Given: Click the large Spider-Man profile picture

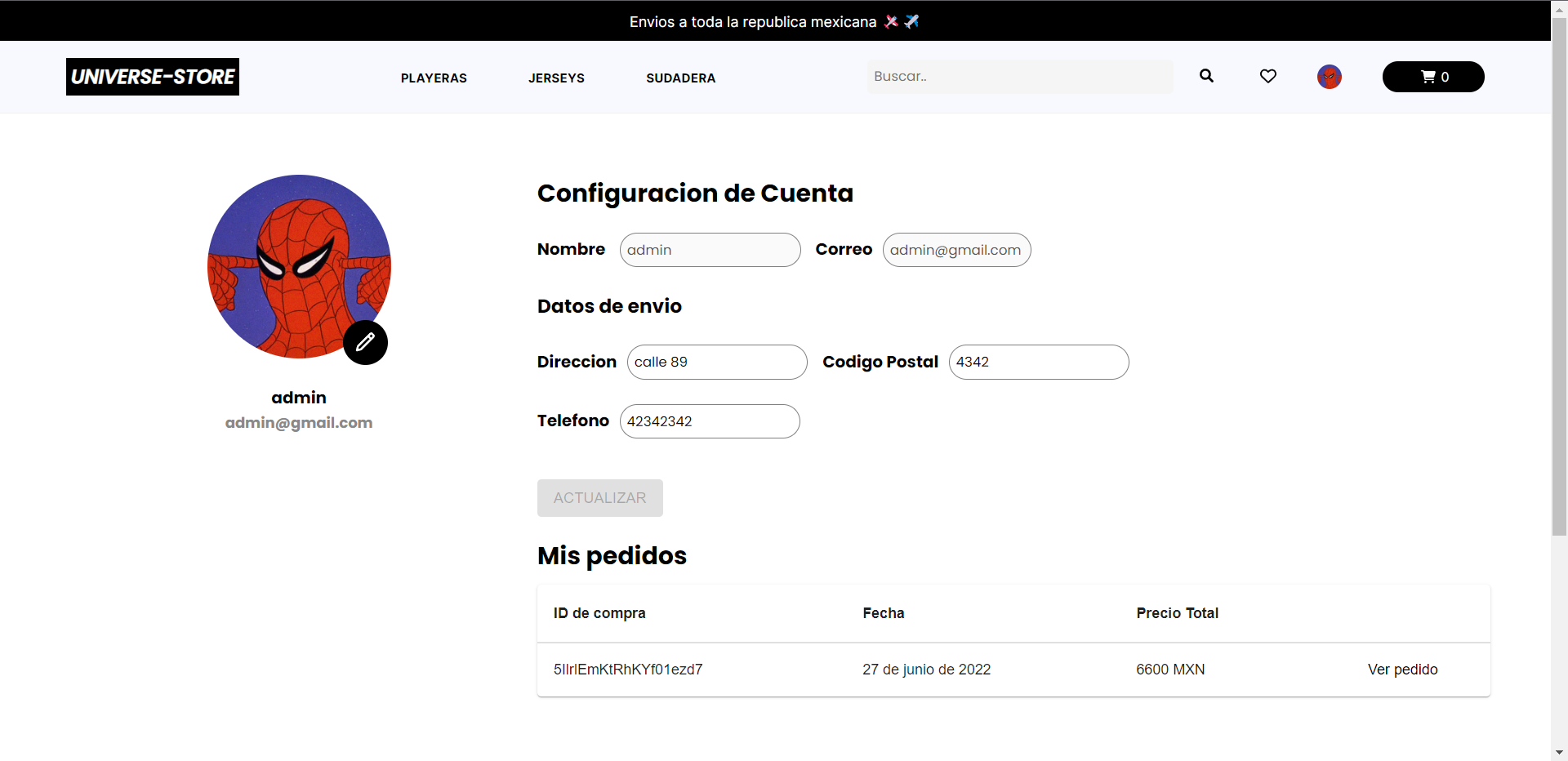Looking at the screenshot, I should click(299, 266).
